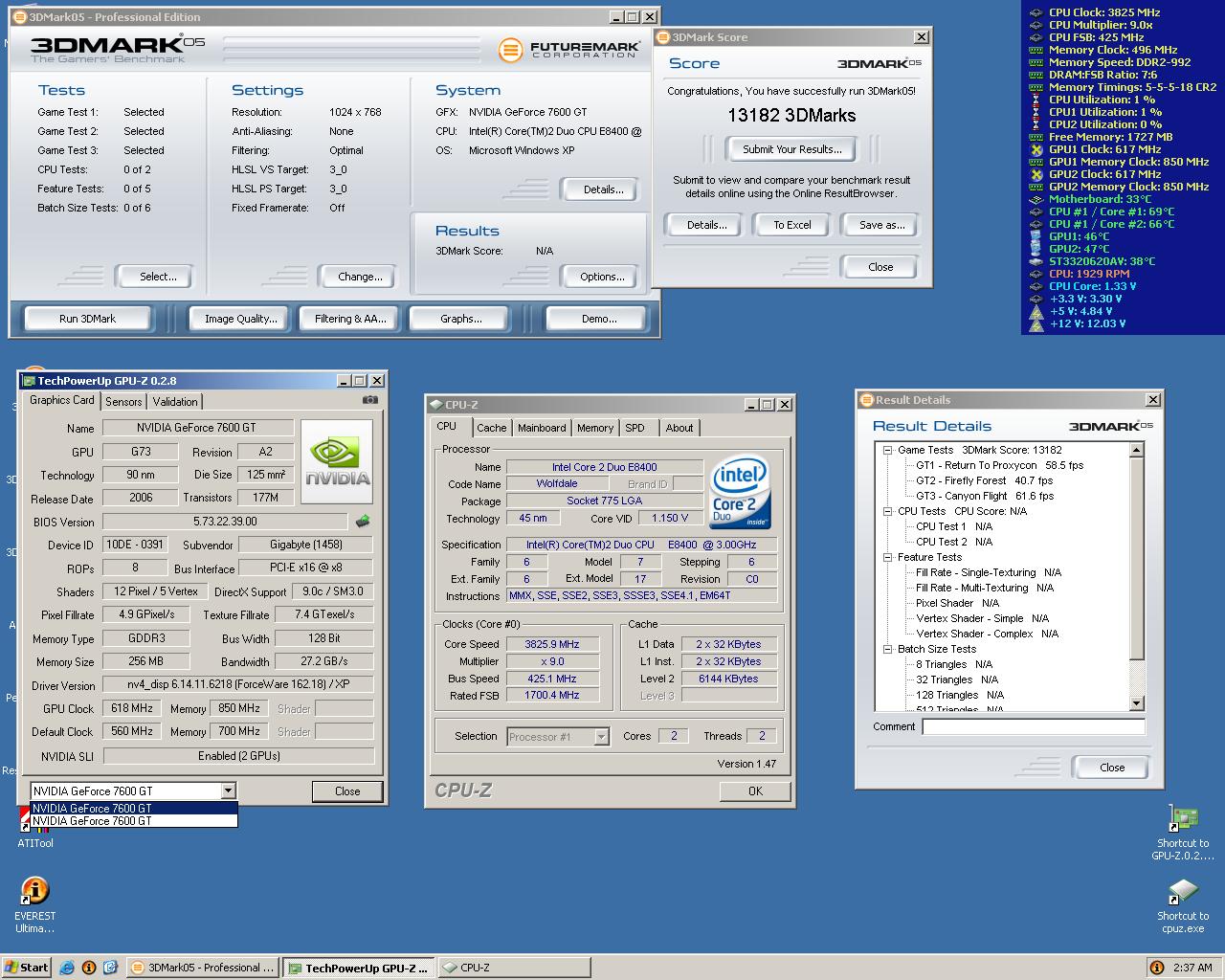Image resolution: width=1225 pixels, height=980 pixels.
Task: Collapse the Game Tests tree node
Action: point(887,450)
